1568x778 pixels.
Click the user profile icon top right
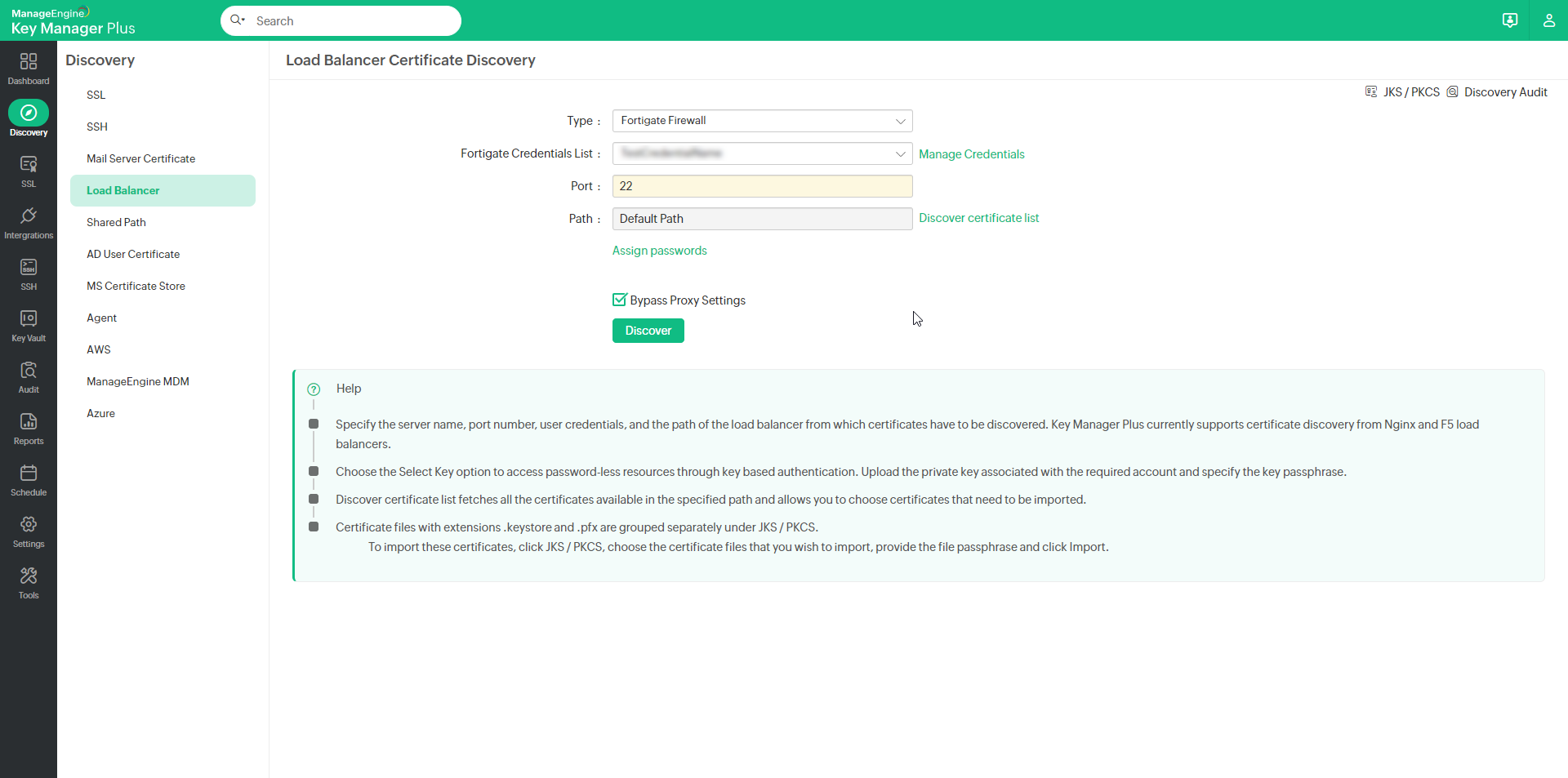pos(1549,20)
